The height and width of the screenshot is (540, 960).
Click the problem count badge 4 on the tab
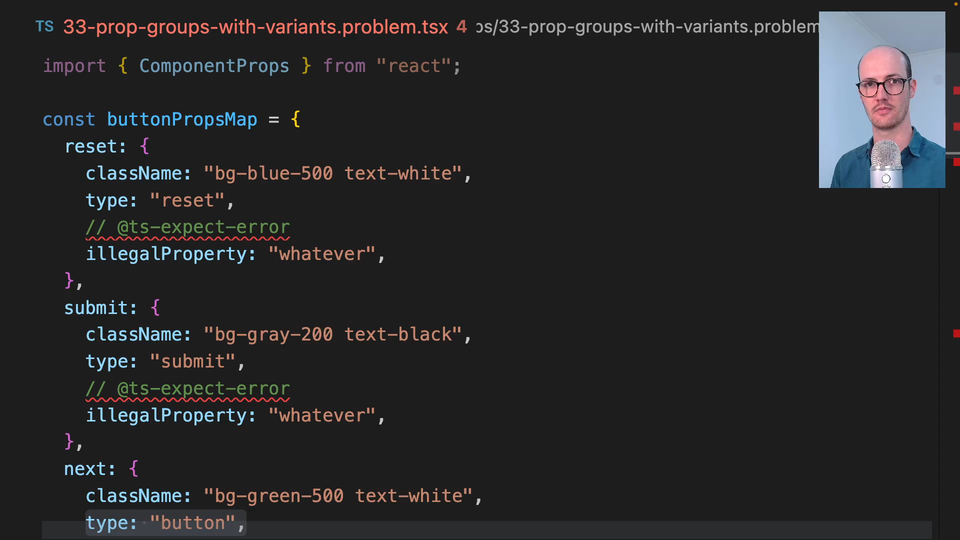pyautogui.click(x=461, y=27)
